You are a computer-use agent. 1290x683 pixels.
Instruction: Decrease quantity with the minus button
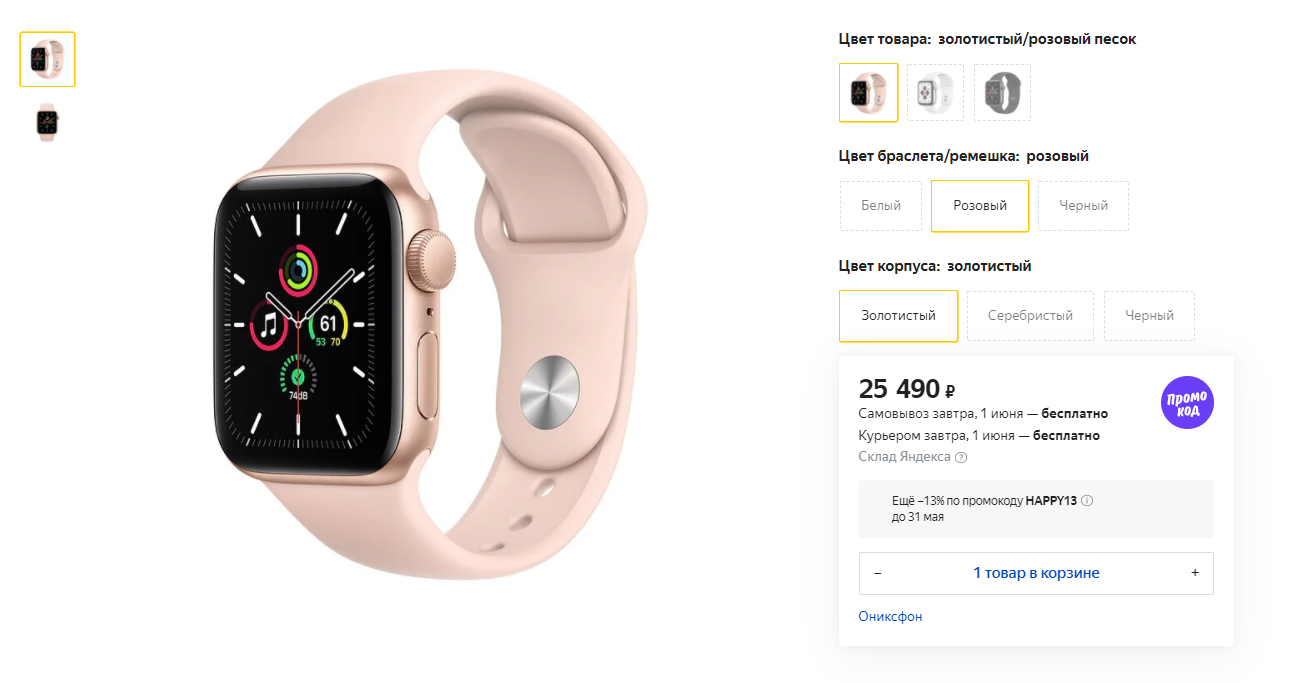coord(878,573)
